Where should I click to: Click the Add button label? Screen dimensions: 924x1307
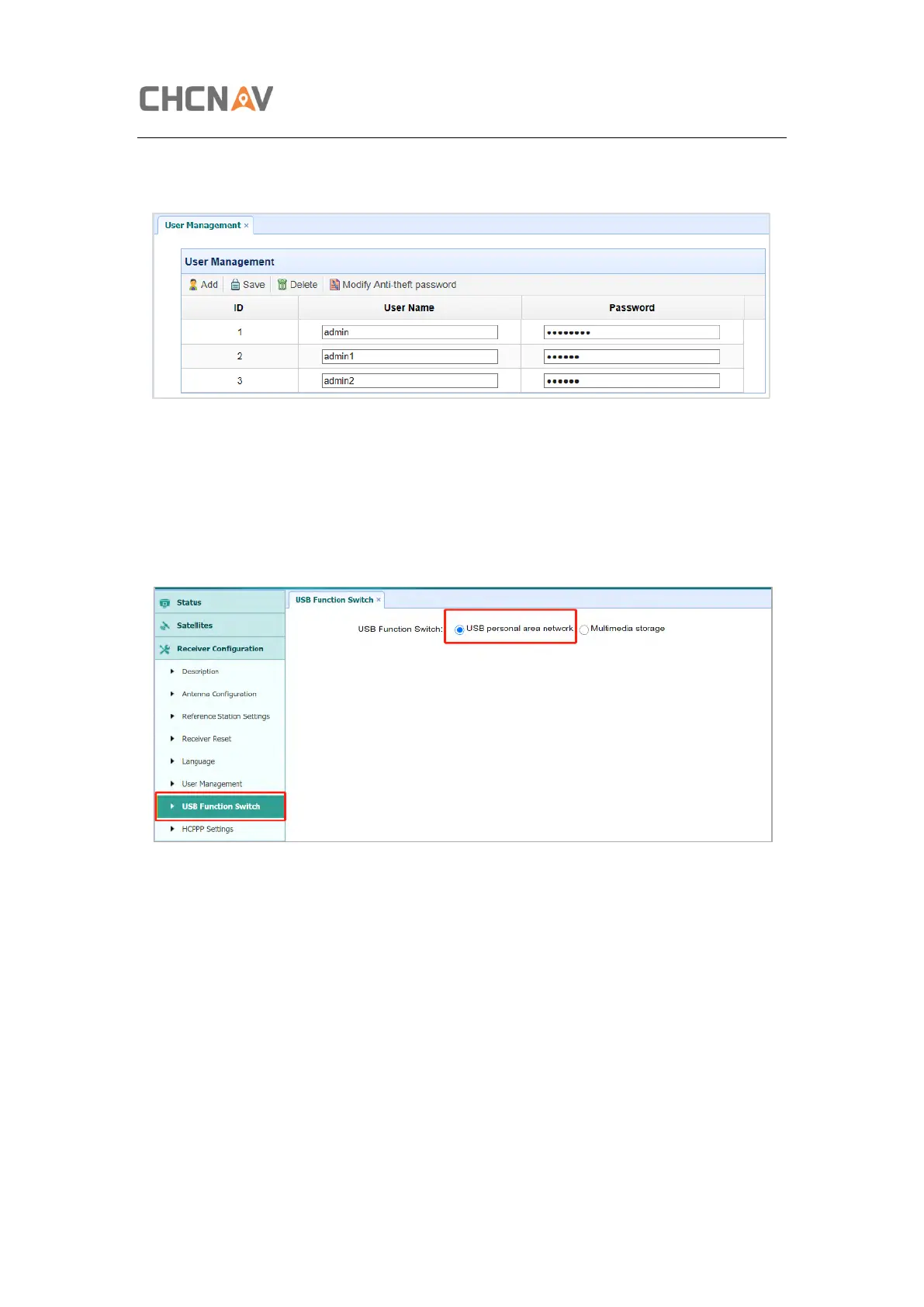coord(209,285)
